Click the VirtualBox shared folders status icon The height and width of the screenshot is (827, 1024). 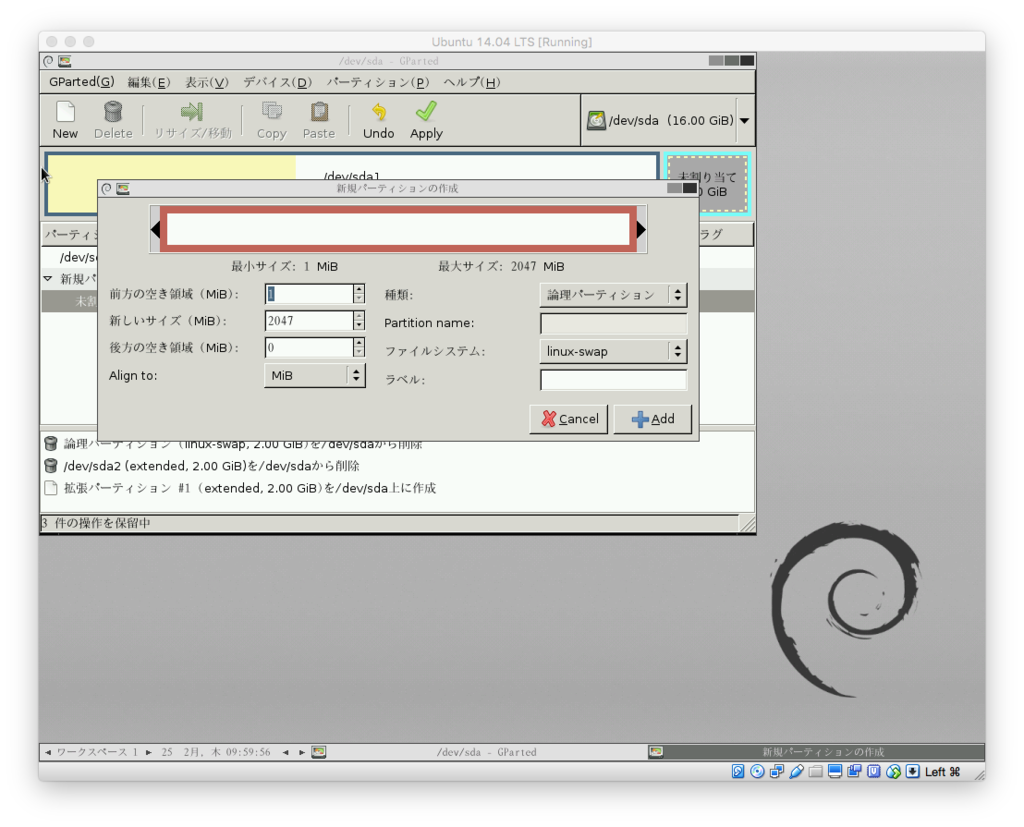click(x=816, y=771)
